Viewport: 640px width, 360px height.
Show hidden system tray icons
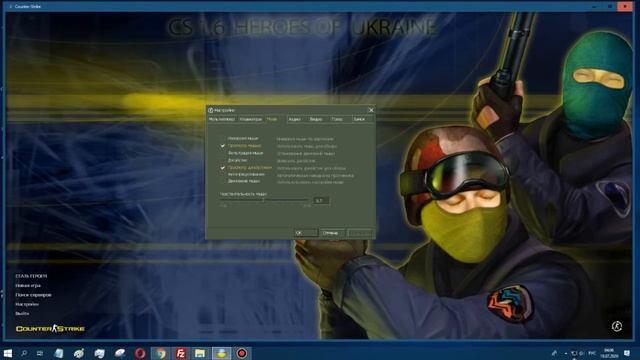tap(566, 353)
